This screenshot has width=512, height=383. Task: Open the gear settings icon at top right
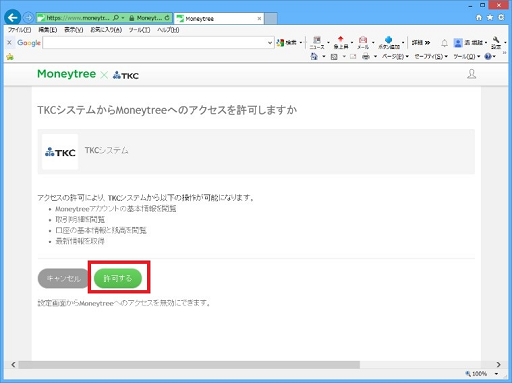click(501, 17)
